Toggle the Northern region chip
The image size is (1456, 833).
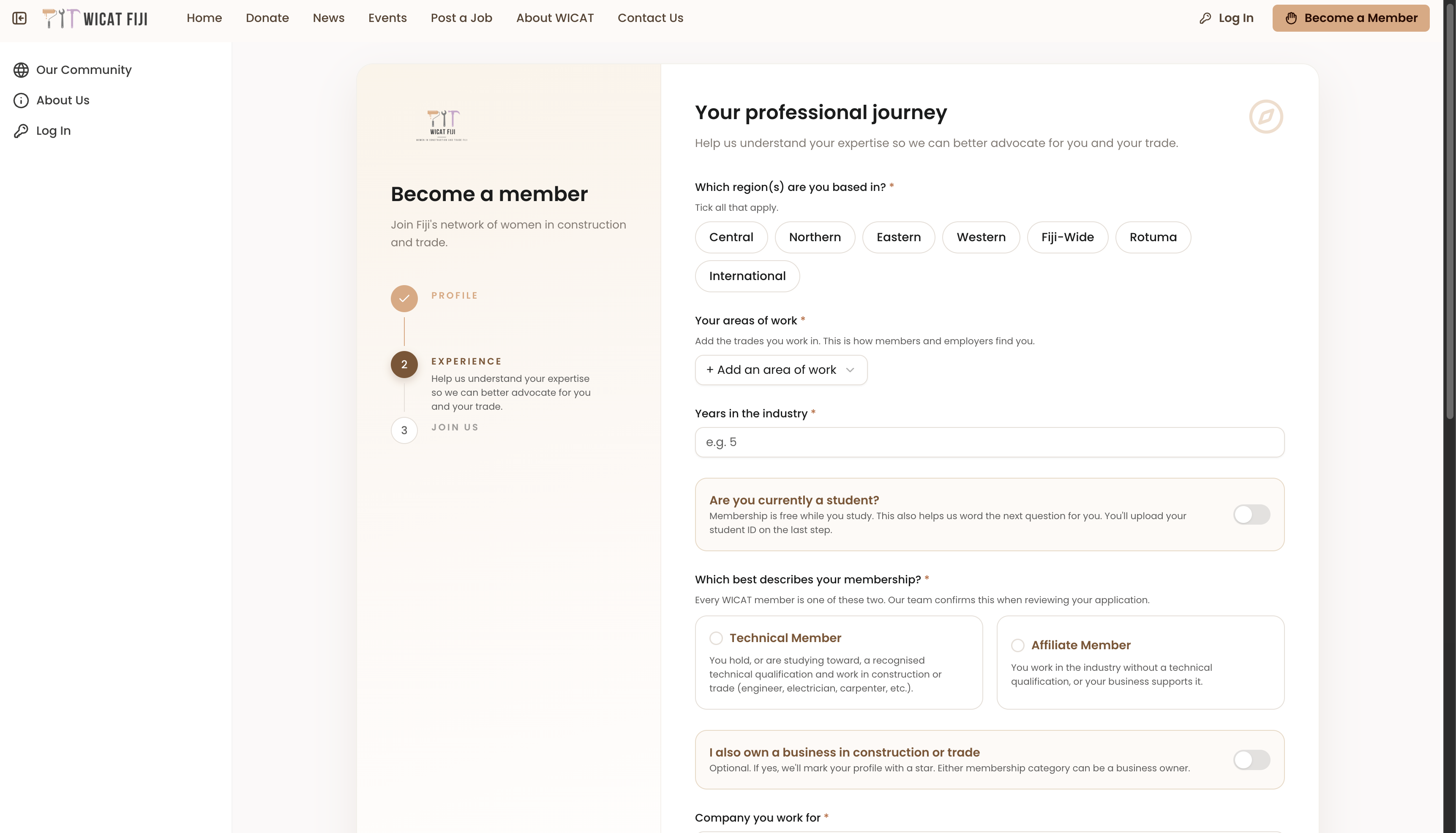[x=815, y=237]
